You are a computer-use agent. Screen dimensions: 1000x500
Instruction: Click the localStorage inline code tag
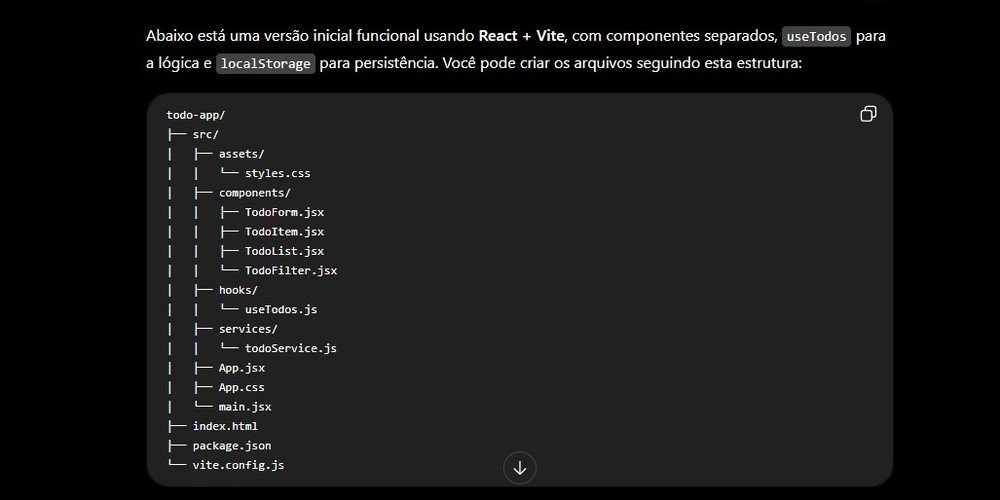[266, 64]
